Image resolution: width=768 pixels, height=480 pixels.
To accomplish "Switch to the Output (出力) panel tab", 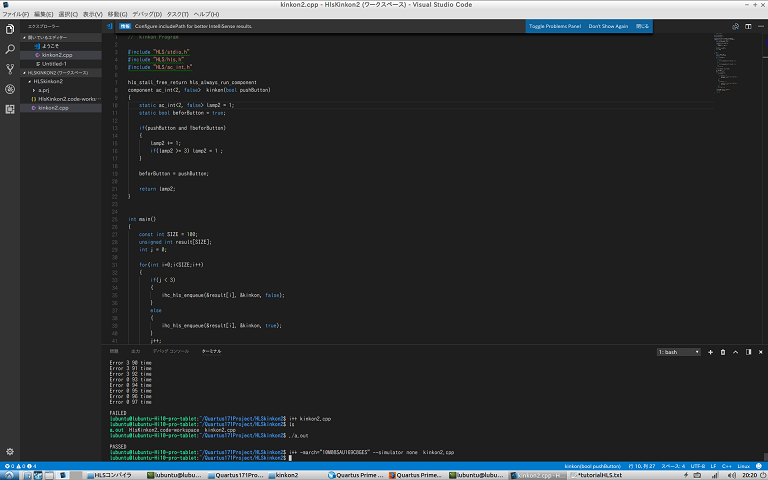I will (x=135, y=351).
